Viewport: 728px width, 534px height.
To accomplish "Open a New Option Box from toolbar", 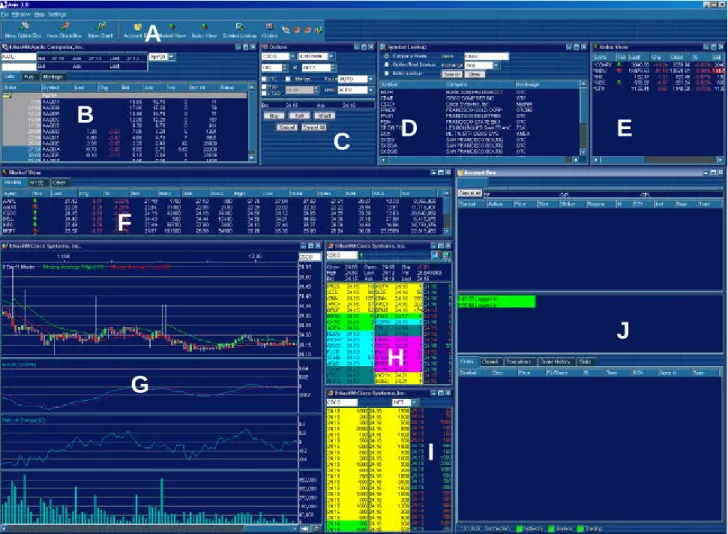I will pos(23,30).
